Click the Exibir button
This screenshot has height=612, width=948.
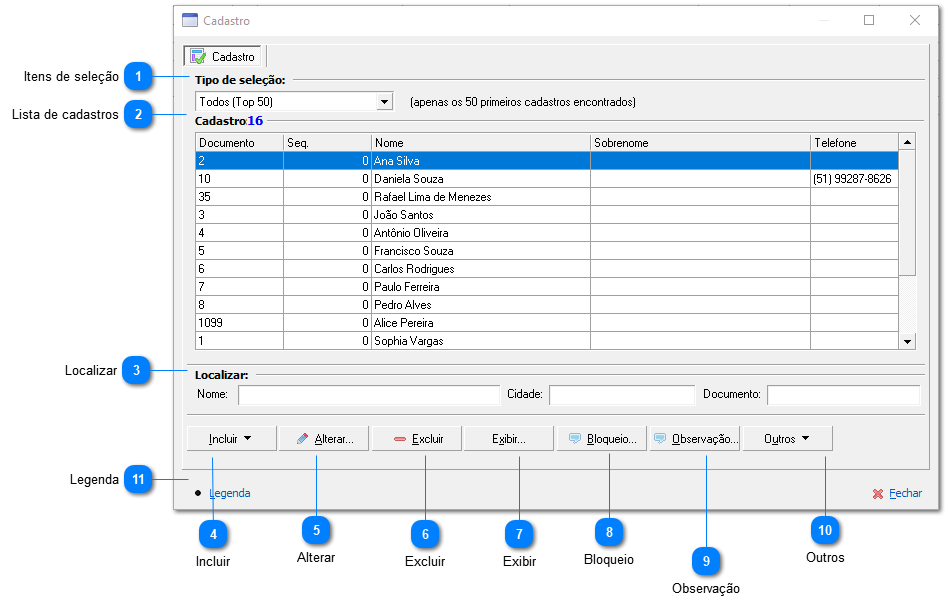pos(509,439)
